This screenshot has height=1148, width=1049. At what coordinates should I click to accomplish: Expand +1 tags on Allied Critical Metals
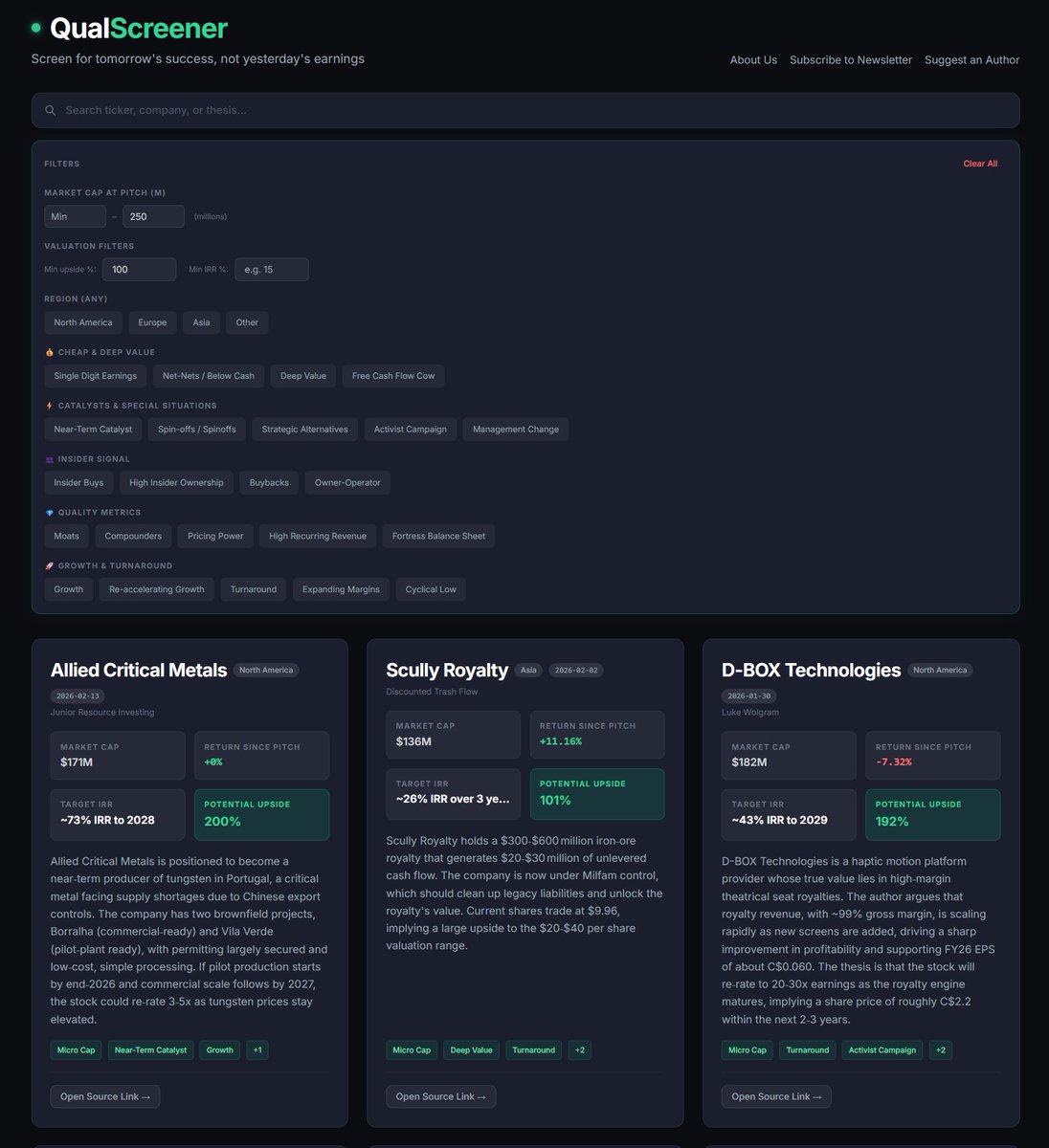[257, 1049]
